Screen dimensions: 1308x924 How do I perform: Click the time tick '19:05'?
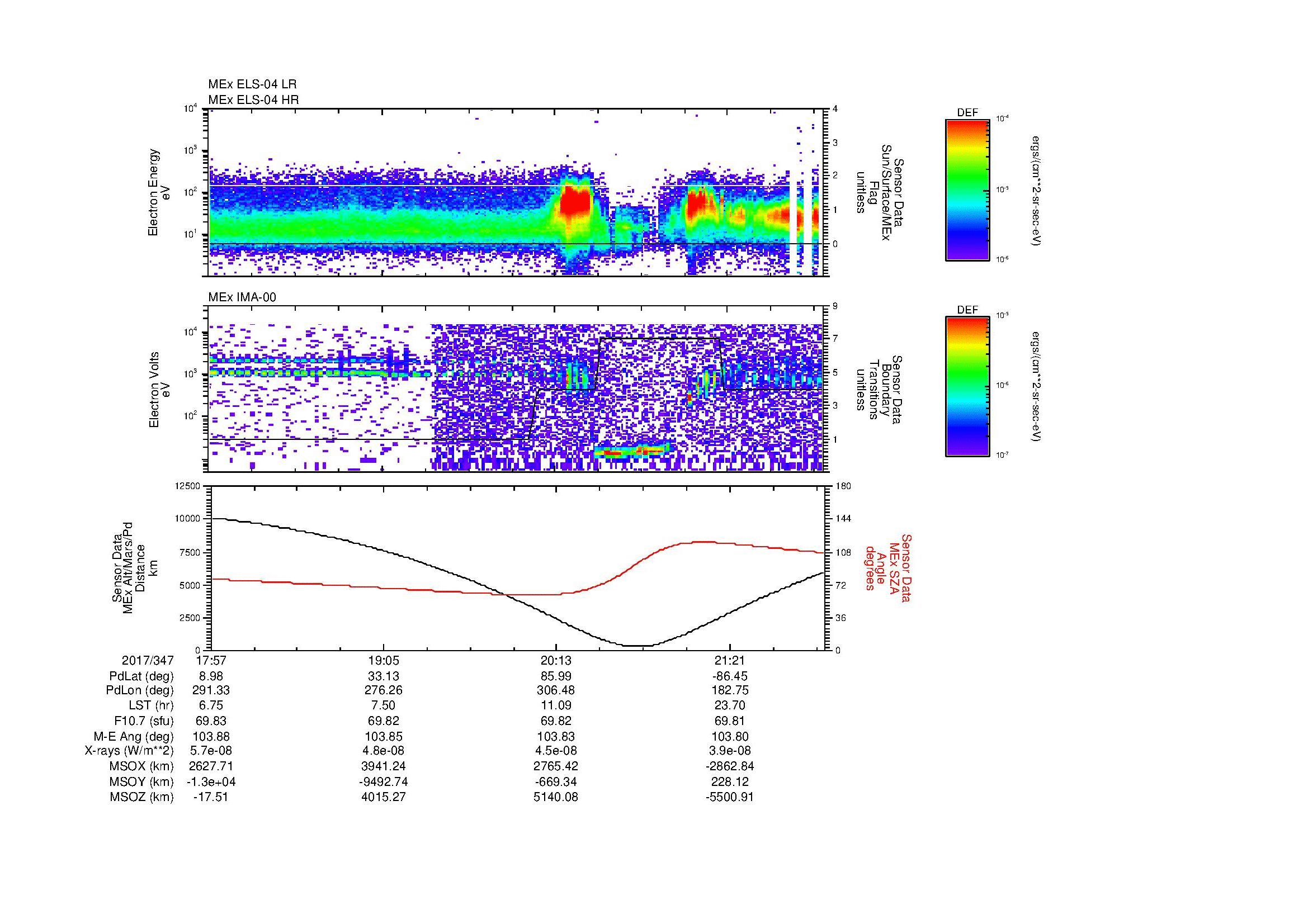click(x=384, y=660)
